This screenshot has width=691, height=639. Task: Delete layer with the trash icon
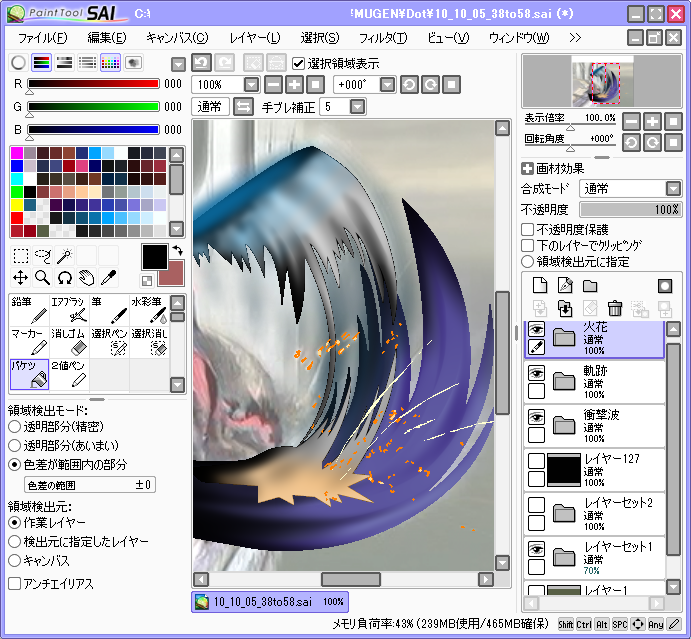click(x=616, y=307)
